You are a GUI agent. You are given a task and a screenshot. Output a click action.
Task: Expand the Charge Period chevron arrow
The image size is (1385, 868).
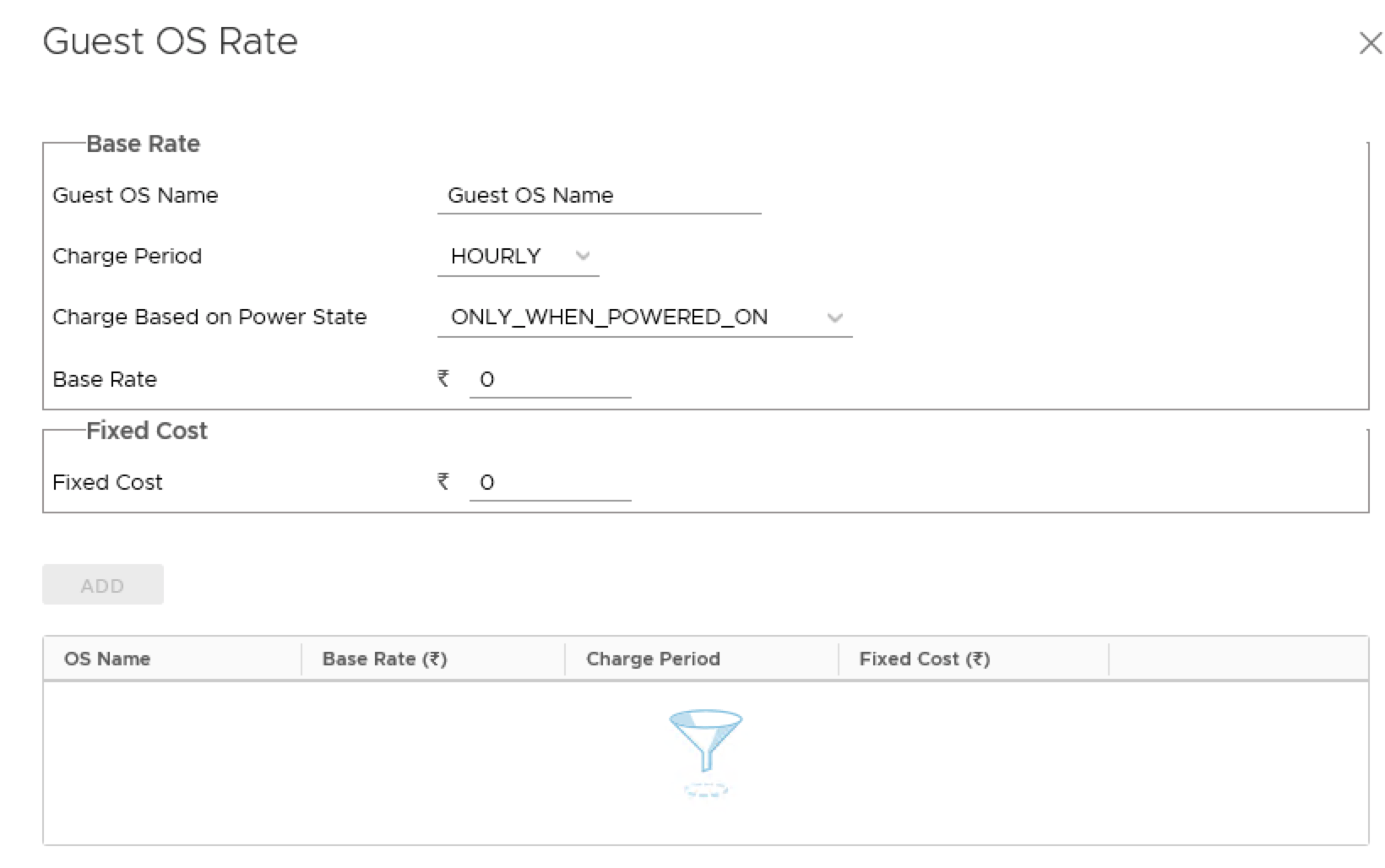point(583,256)
